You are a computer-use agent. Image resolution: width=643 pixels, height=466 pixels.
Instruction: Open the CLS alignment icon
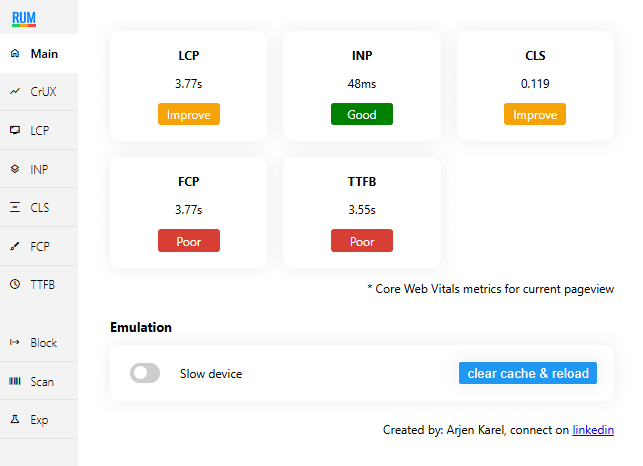pyautogui.click(x=15, y=207)
